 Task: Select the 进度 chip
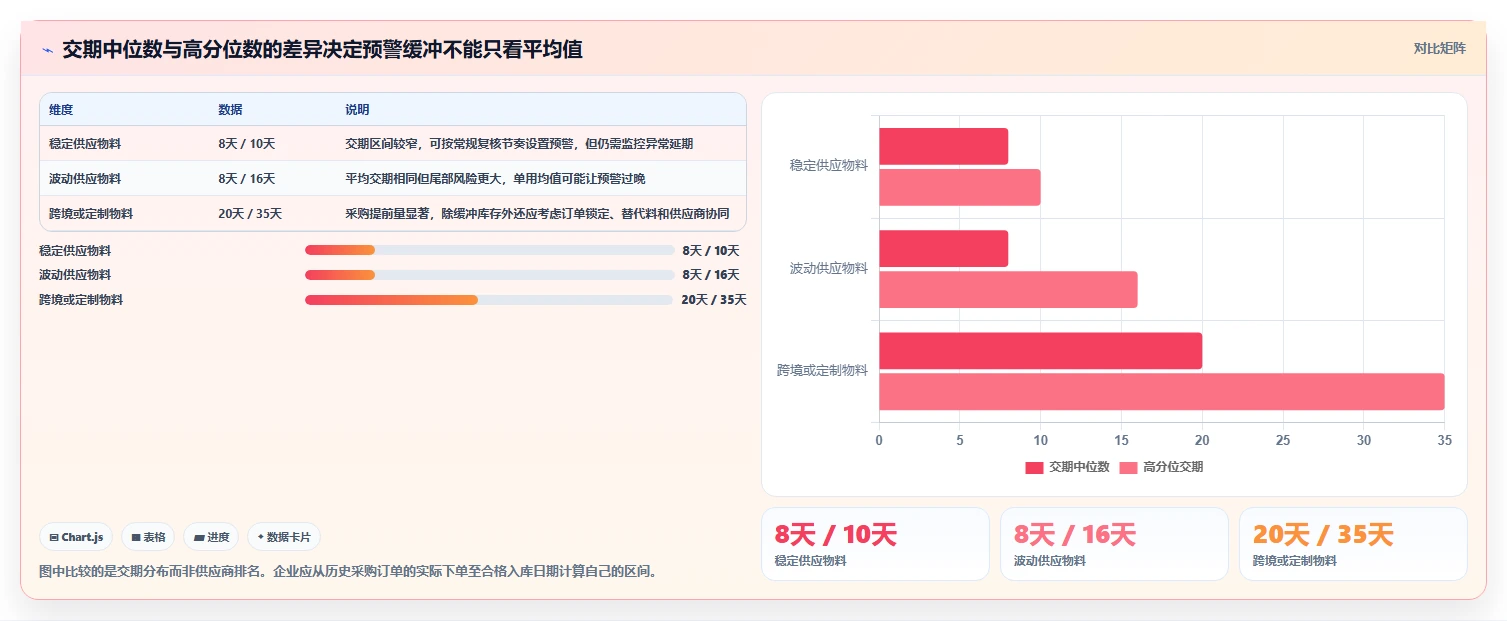point(211,537)
